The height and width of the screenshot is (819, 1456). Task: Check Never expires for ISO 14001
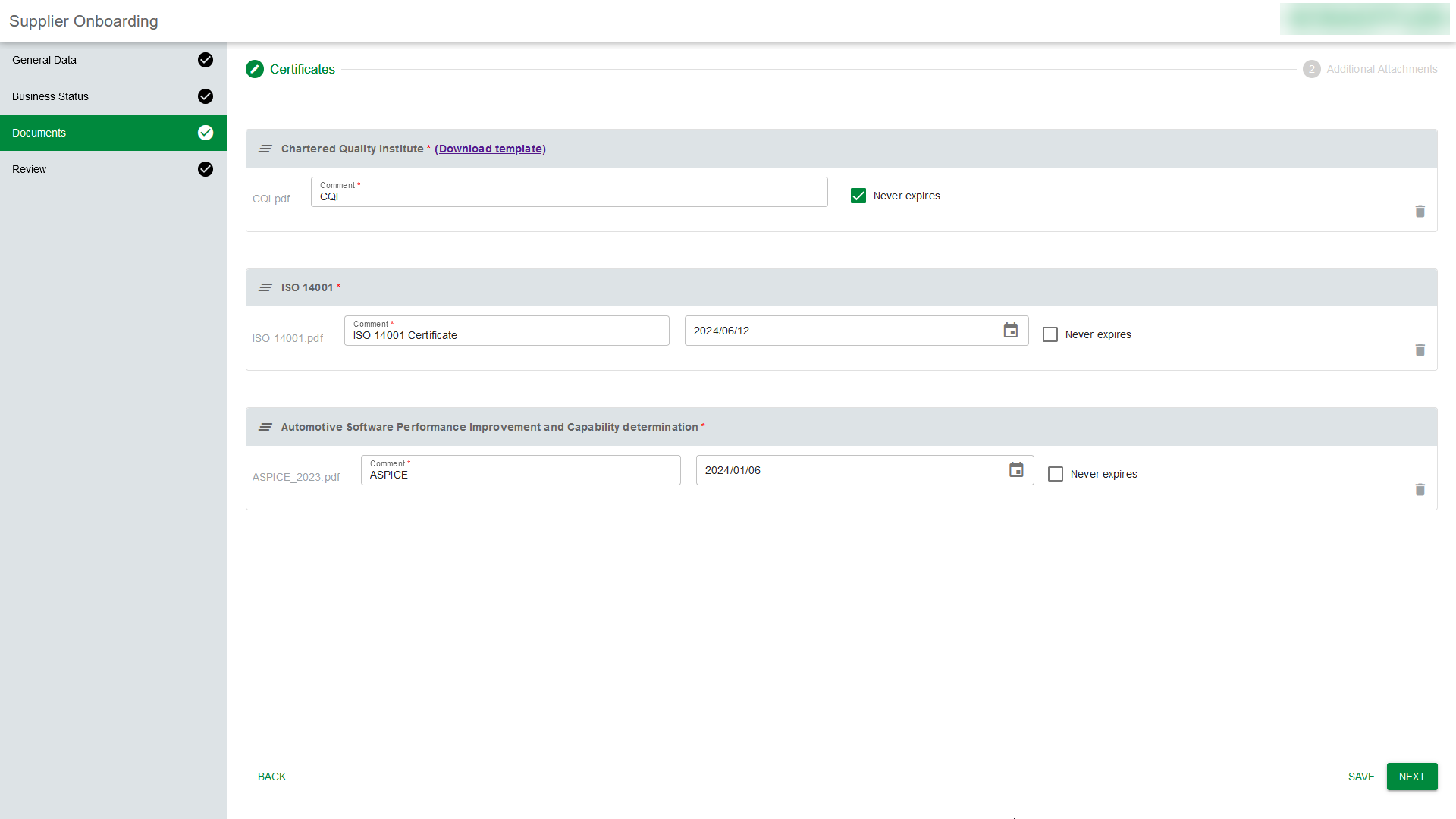(x=1050, y=334)
